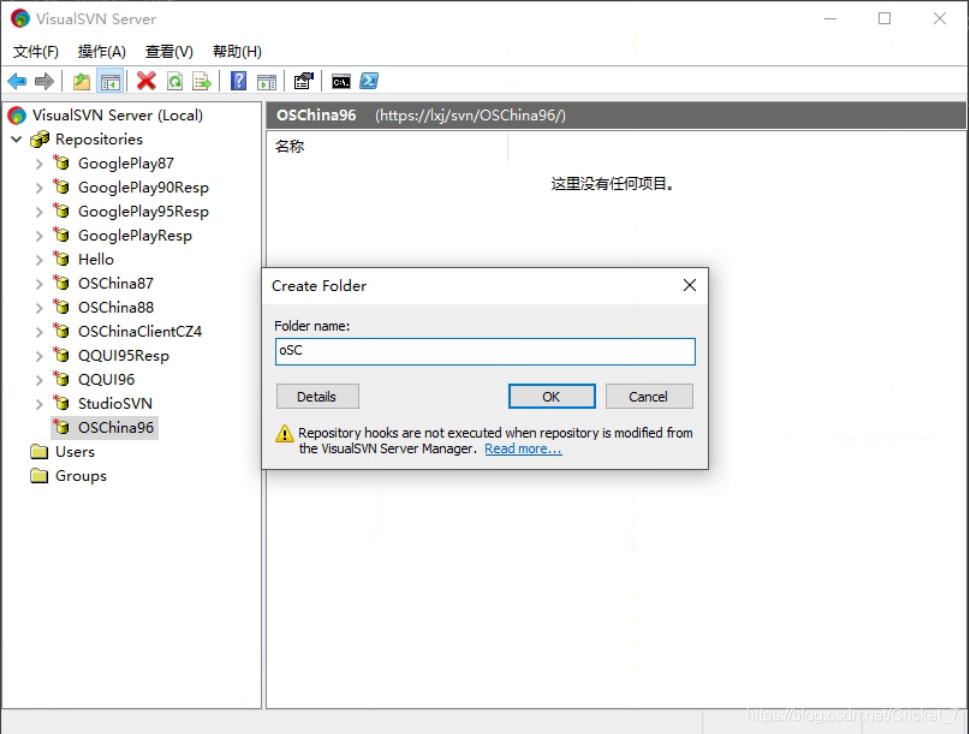The image size is (969, 734).
Task: Go up one level with folder icon
Action: point(82,81)
